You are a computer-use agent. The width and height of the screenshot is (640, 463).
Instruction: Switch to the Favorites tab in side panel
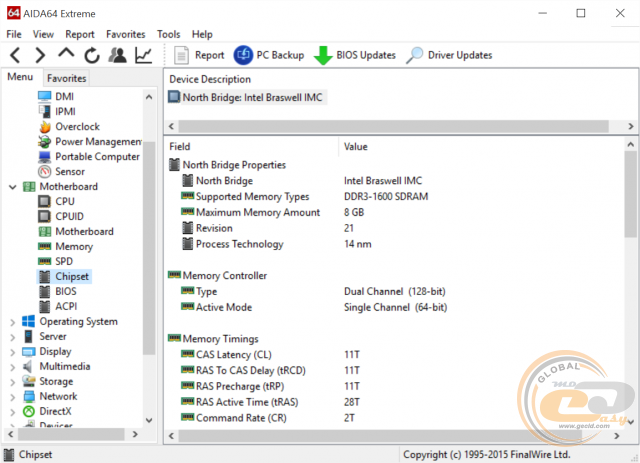point(67,78)
